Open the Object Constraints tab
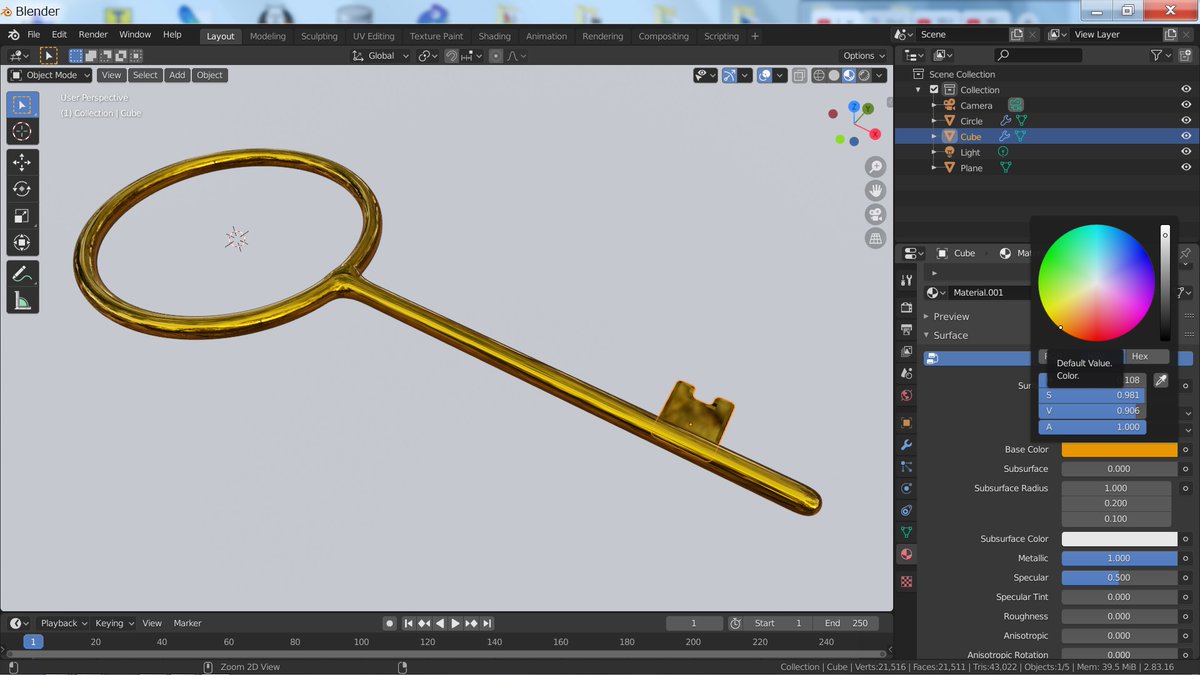1200x675 pixels. (907, 510)
